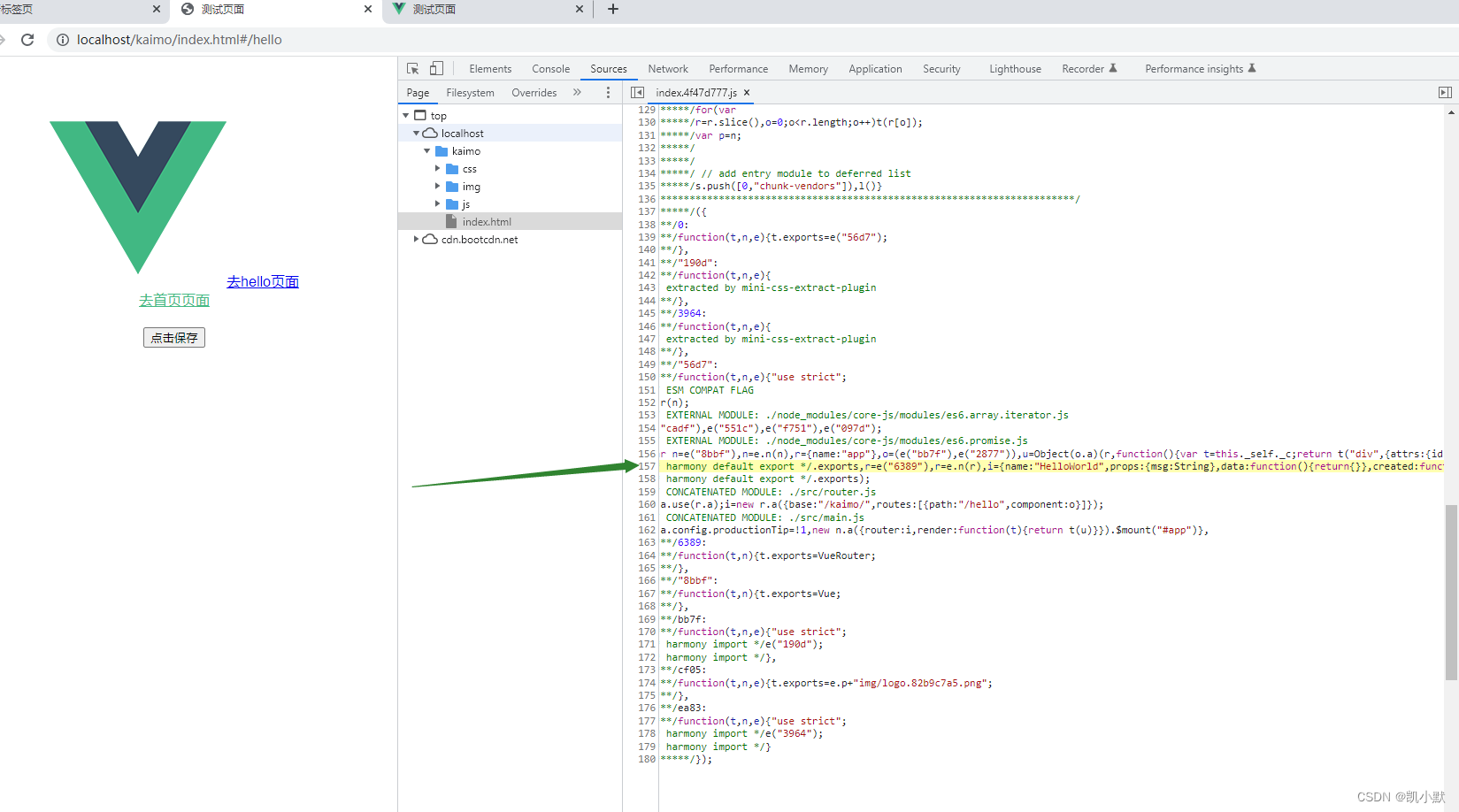Screen dimensions: 1459x812
Task: Collapse the localhost tree node
Action: [x=417, y=134]
